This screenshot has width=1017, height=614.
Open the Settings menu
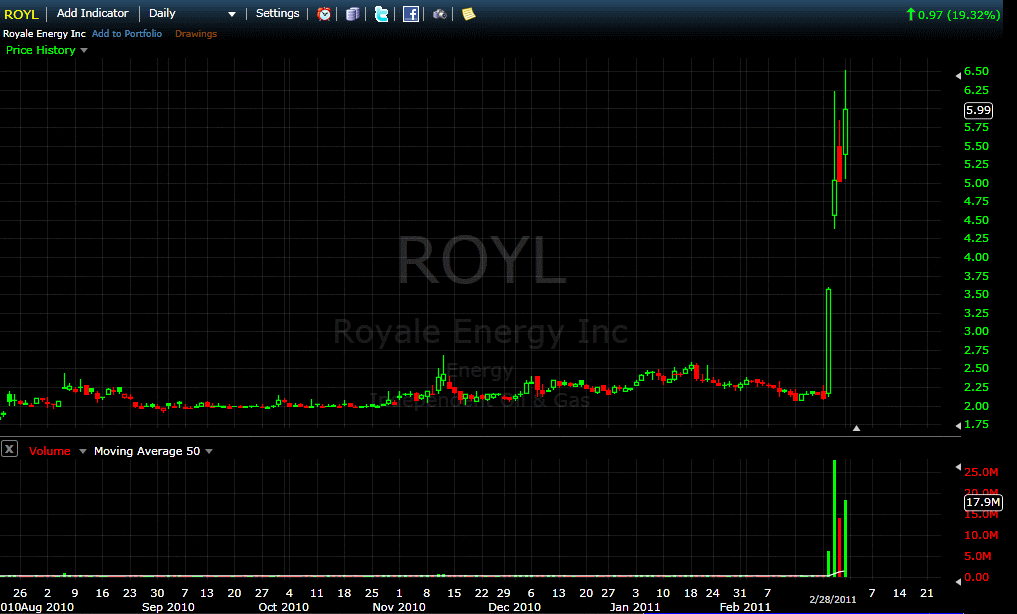point(278,13)
